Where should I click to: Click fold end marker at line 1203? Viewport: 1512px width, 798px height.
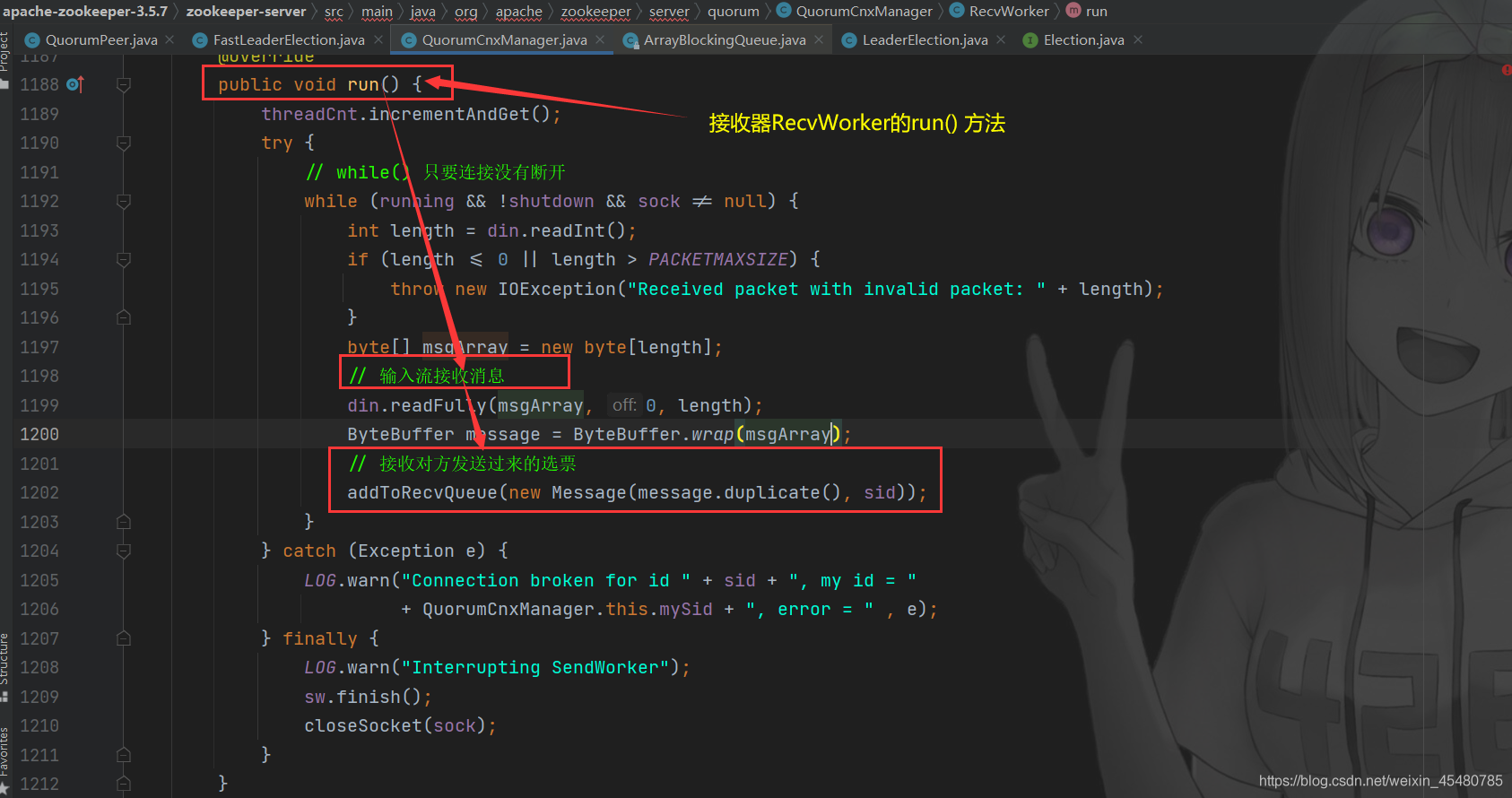[x=124, y=522]
